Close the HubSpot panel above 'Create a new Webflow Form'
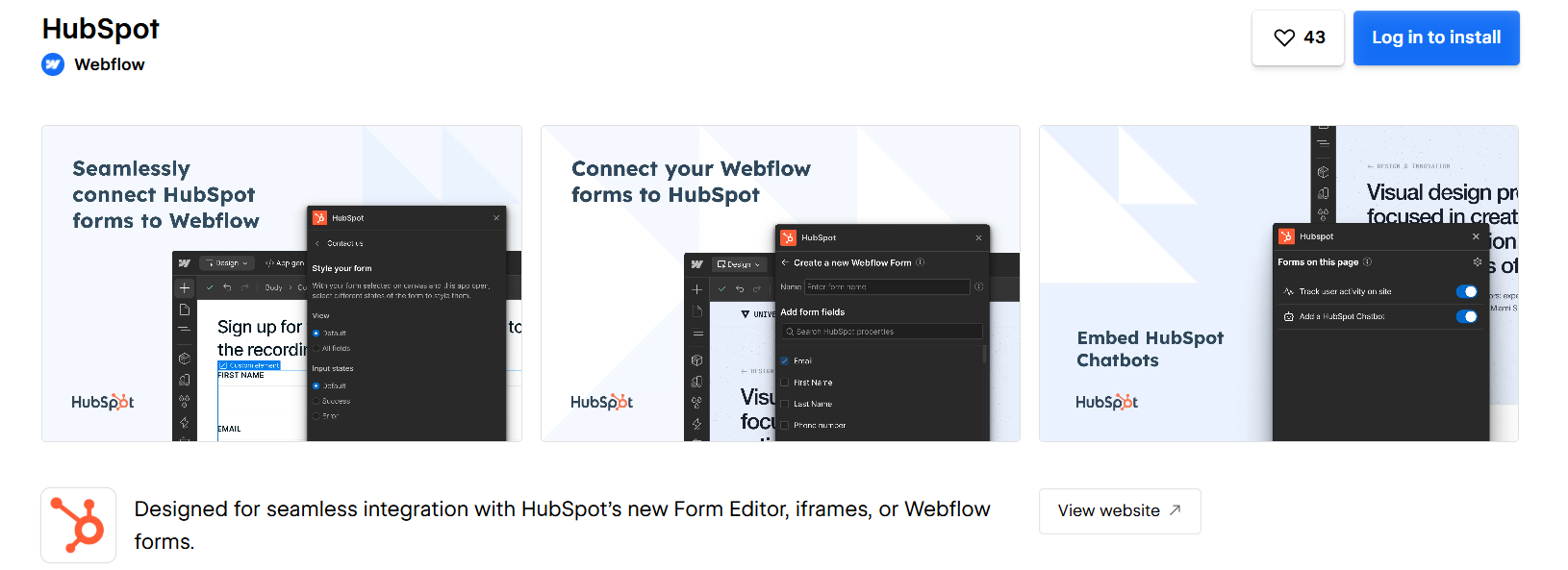 point(978,237)
